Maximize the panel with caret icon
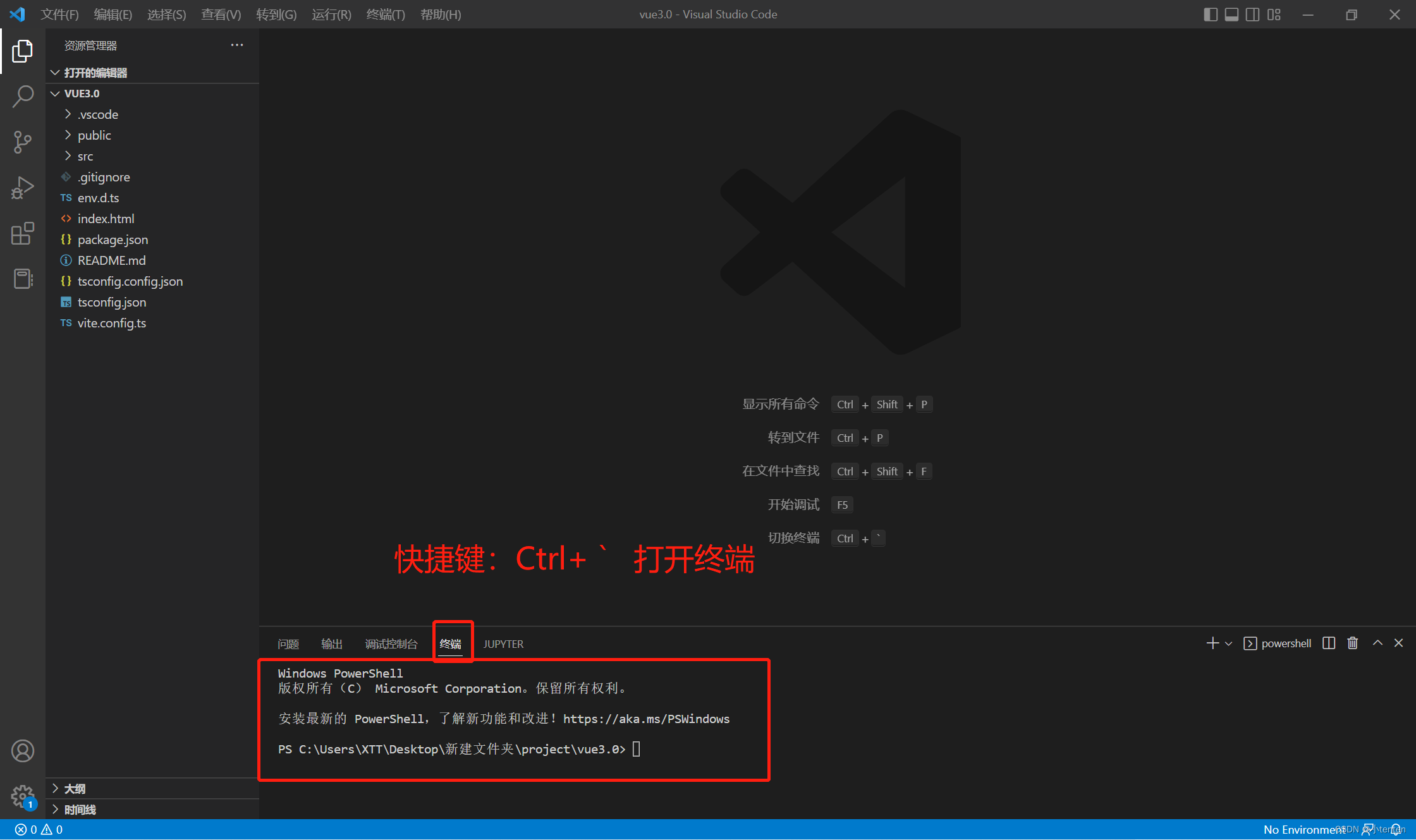The height and width of the screenshot is (840, 1416). pyautogui.click(x=1377, y=643)
